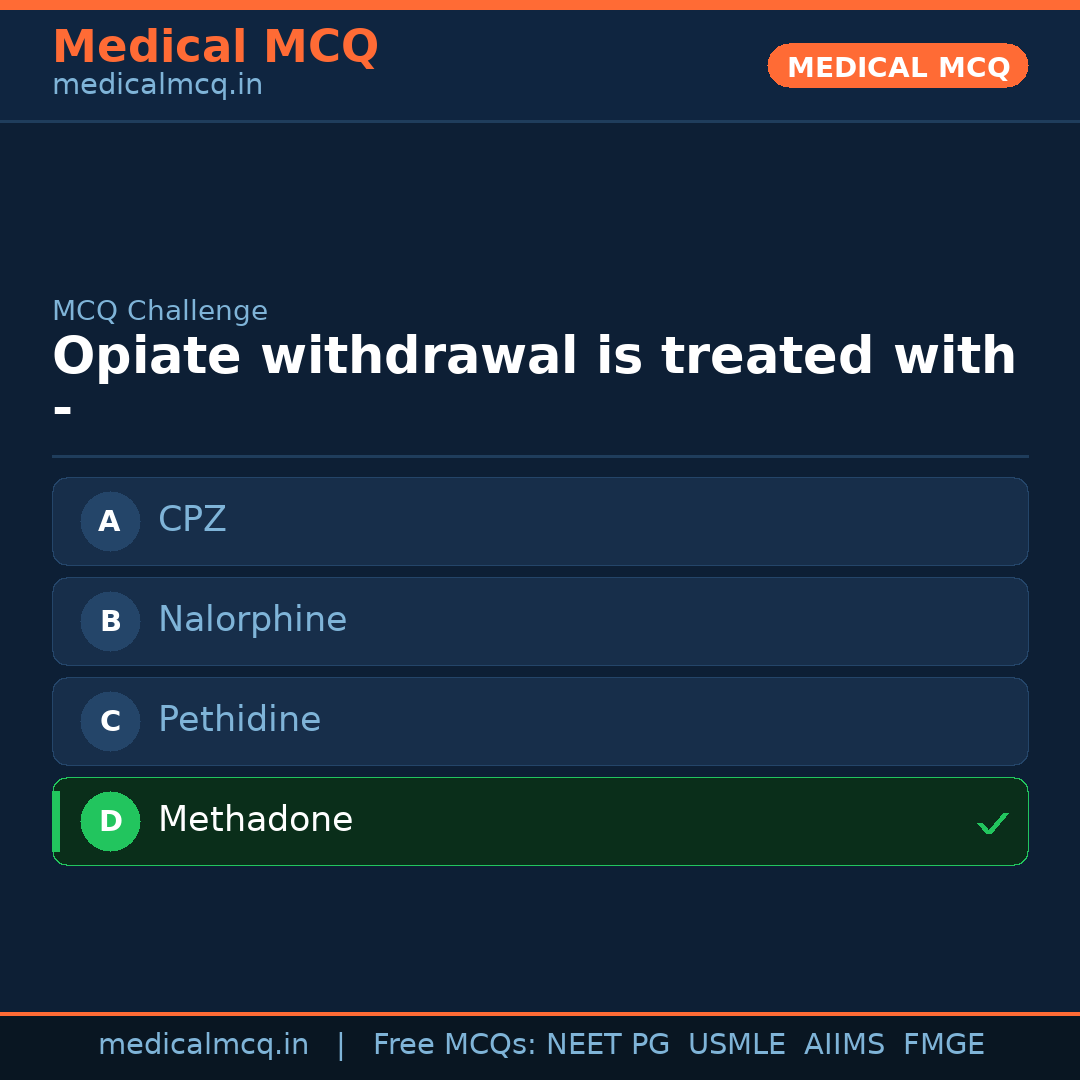Open the medicalmcq.in link in header
1080x1080 pixels.
pyautogui.click(x=157, y=84)
